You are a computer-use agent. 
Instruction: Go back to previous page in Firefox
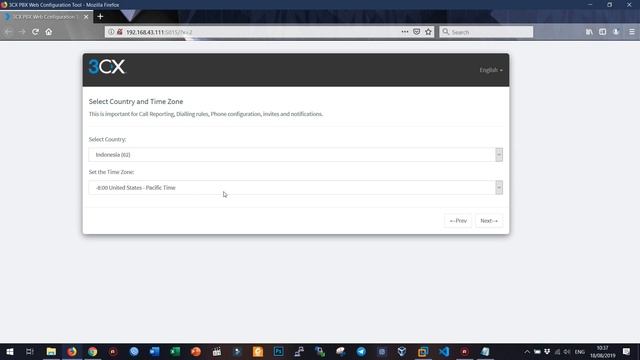[8, 32]
